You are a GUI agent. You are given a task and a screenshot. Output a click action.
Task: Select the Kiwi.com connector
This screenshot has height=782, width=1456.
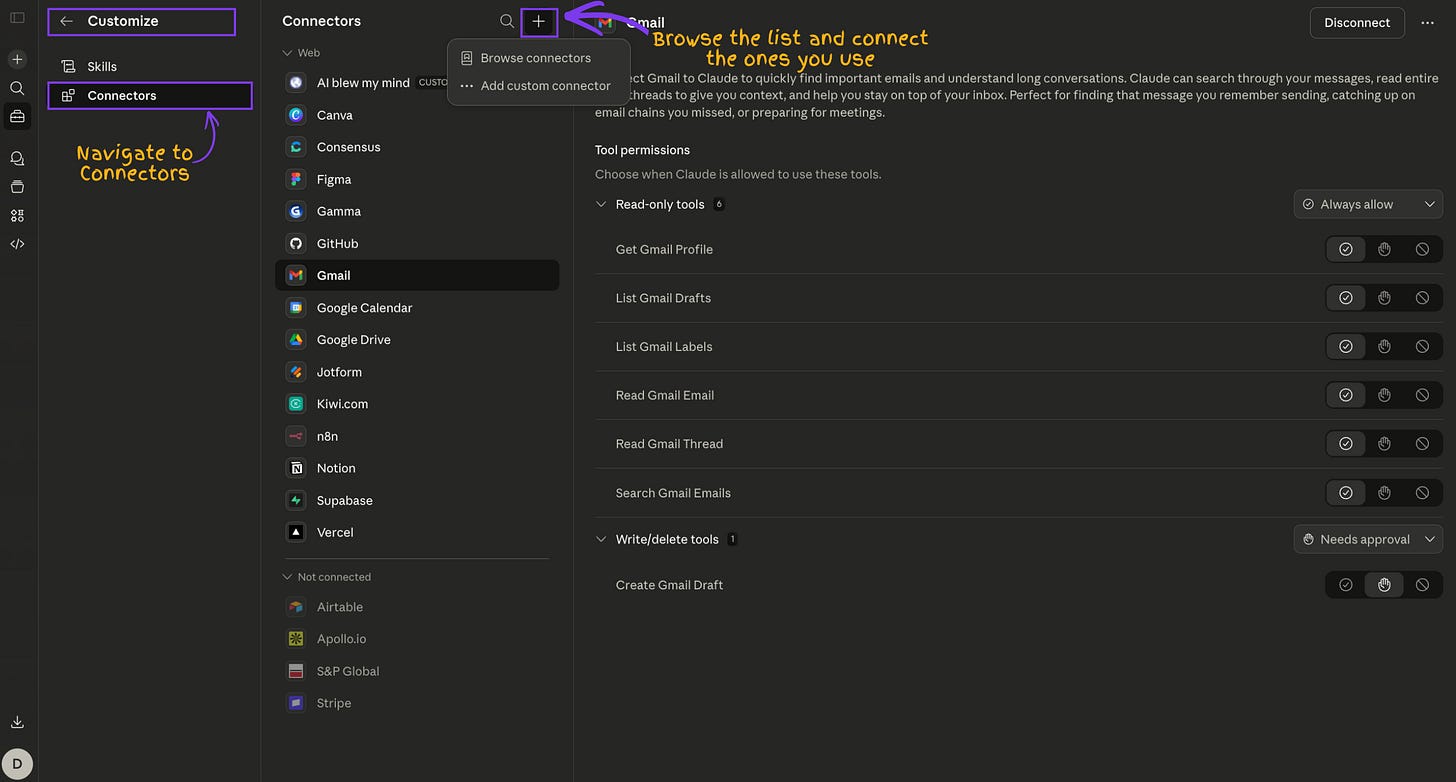click(417, 404)
